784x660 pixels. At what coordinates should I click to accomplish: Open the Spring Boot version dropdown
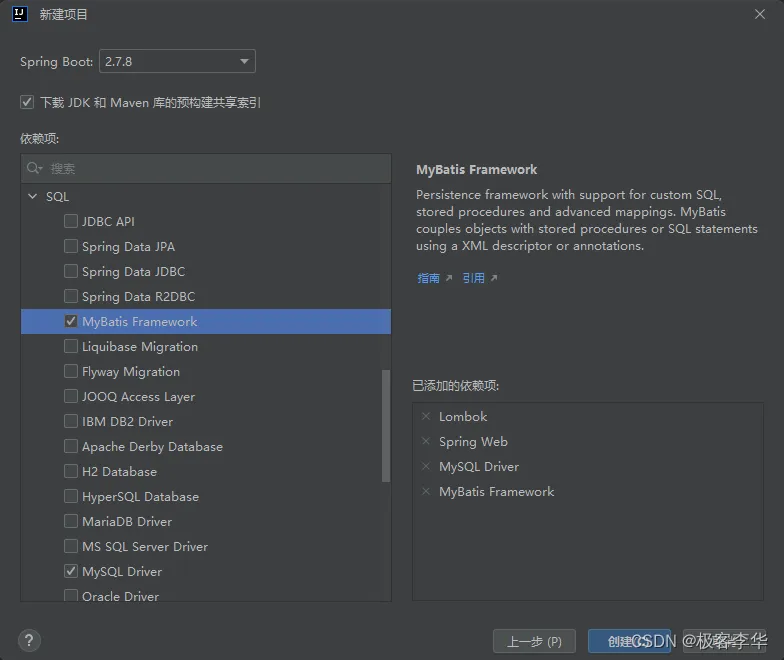(178, 61)
